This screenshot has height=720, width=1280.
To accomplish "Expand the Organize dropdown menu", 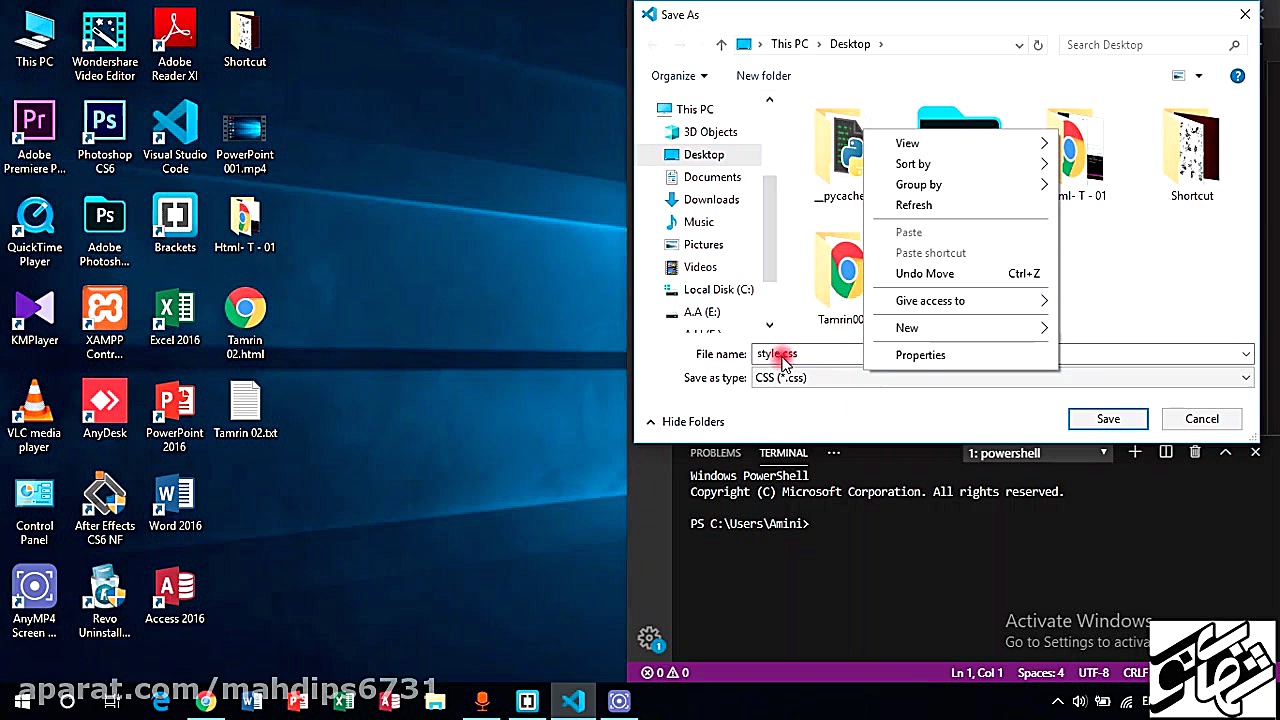I will coord(679,76).
